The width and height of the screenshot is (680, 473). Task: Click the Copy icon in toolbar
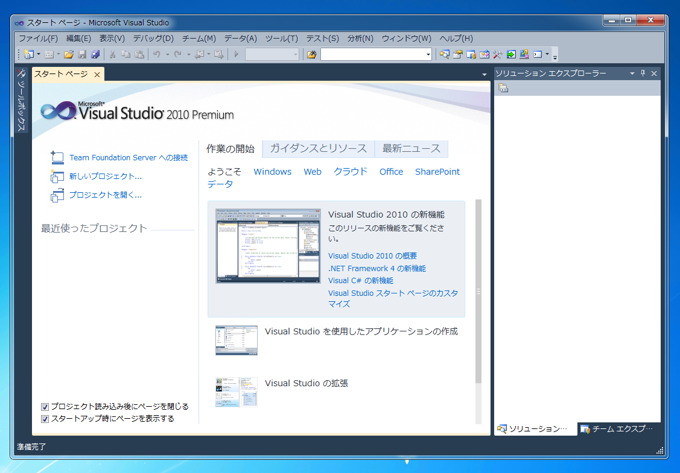coord(126,54)
